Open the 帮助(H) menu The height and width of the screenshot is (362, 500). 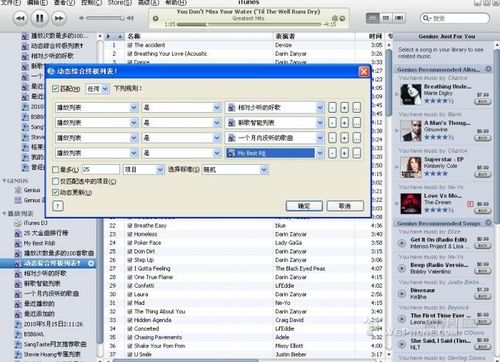coord(176,3)
